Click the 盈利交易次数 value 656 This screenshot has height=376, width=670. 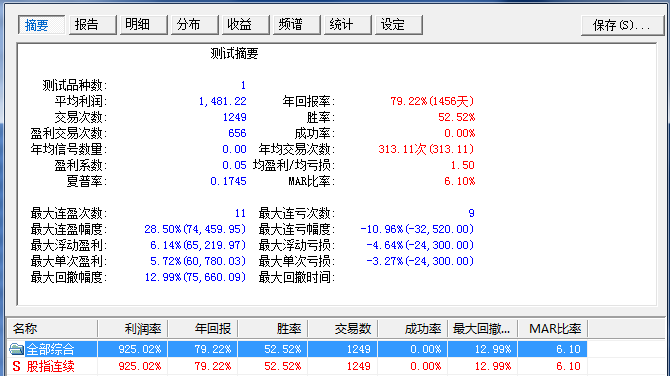pos(237,133)
